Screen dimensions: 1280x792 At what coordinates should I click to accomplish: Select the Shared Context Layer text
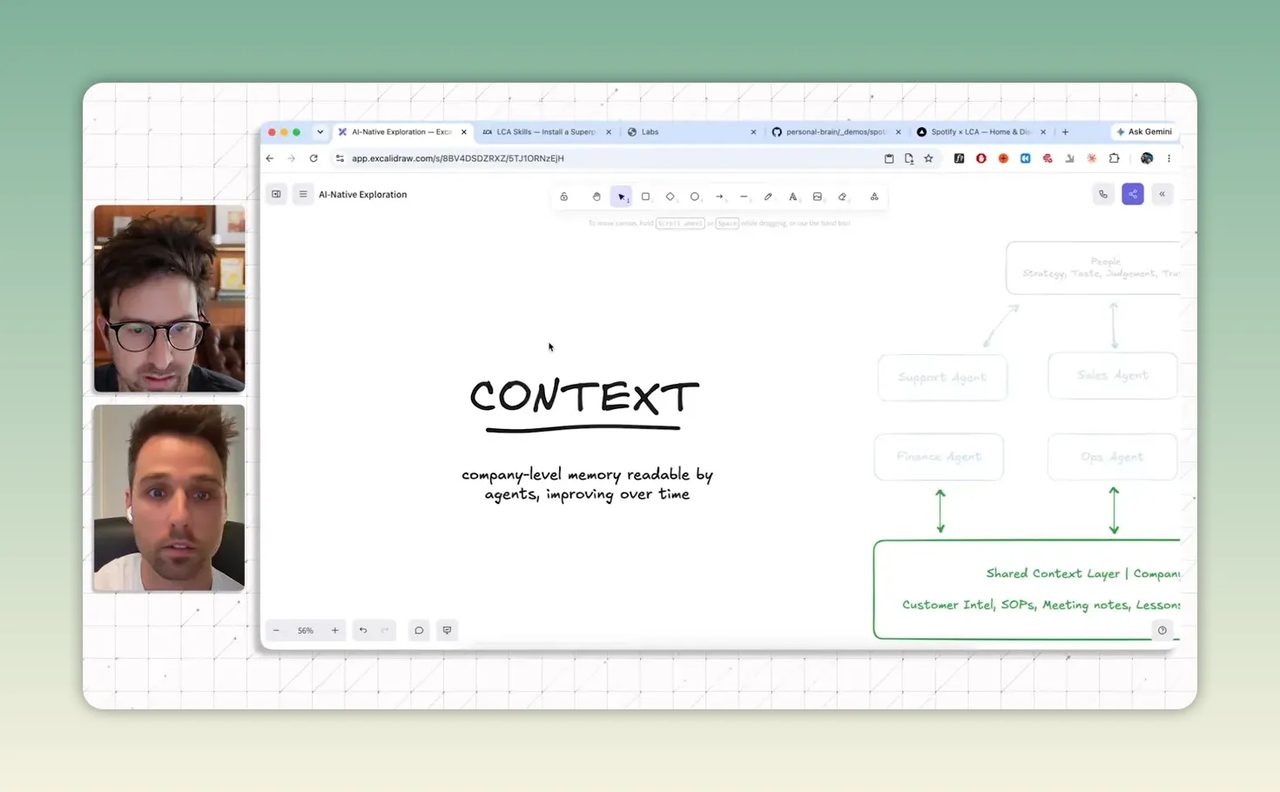(x=1082, y=574)
